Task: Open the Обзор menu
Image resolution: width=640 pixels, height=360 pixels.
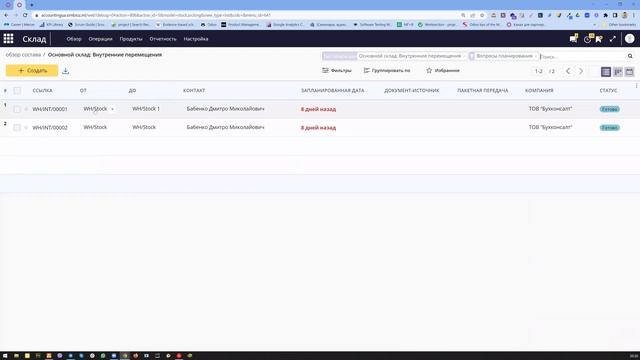Action: point(74,39)
